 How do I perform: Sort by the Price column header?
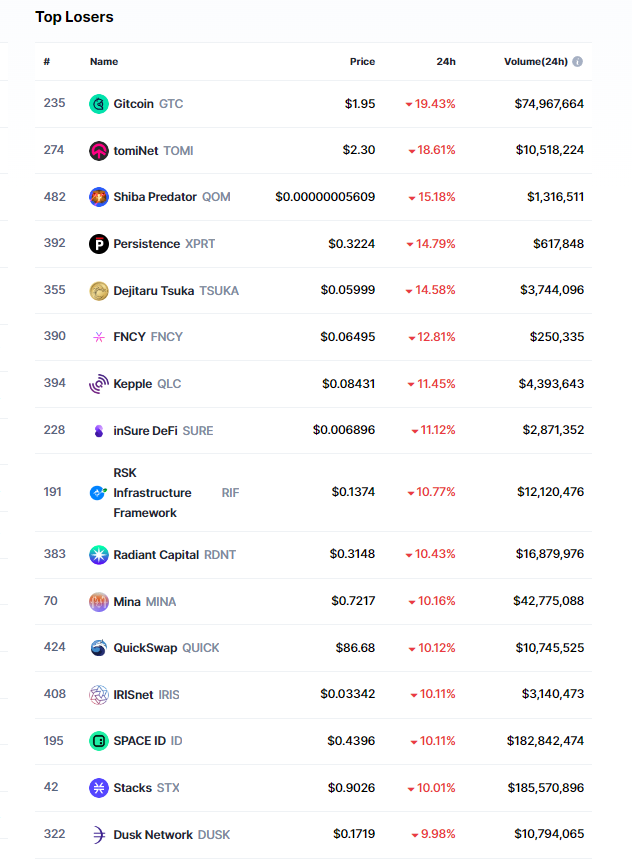362,62
